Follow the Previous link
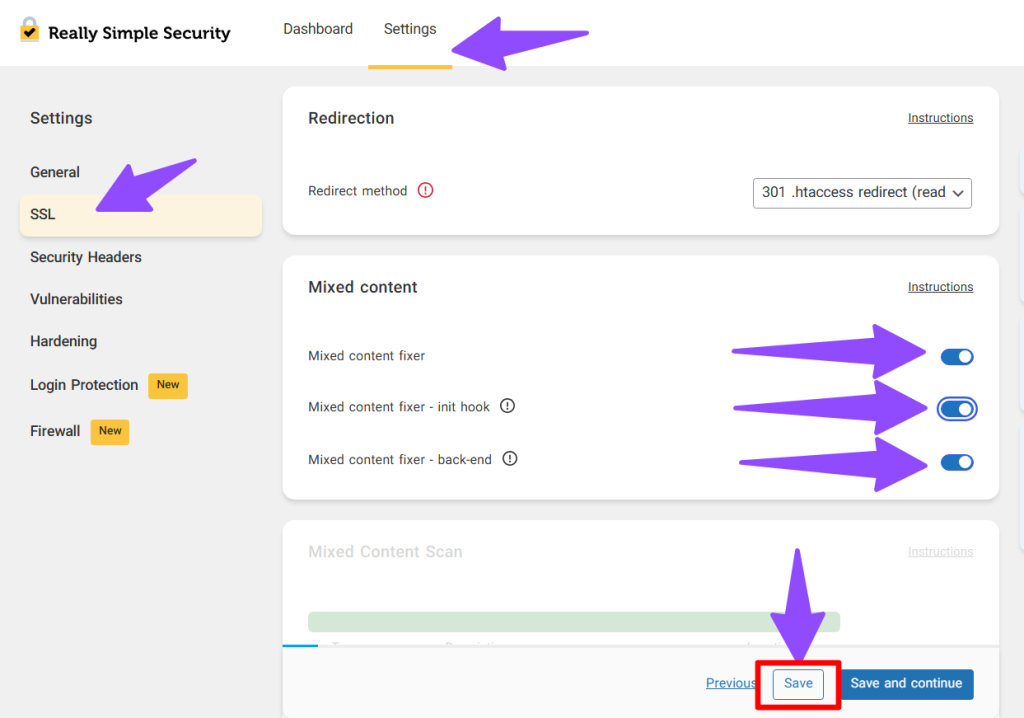The image size is (1024, 718). [730, 683]
